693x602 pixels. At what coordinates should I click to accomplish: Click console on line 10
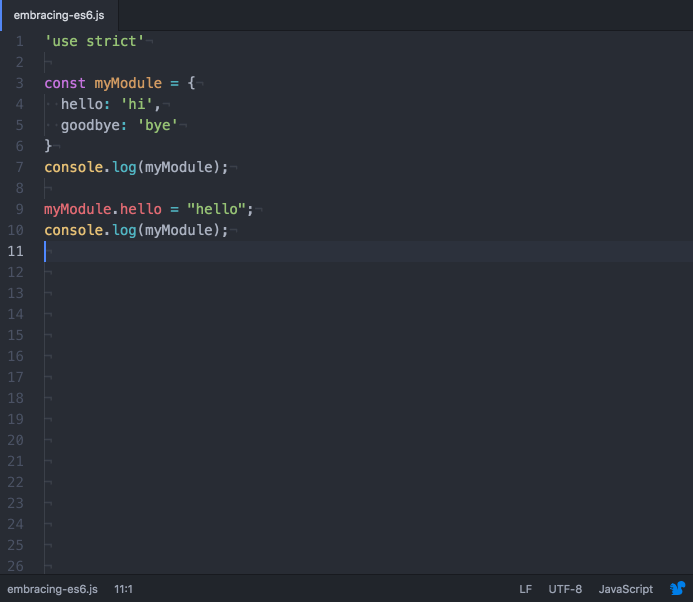pos(74,230)
